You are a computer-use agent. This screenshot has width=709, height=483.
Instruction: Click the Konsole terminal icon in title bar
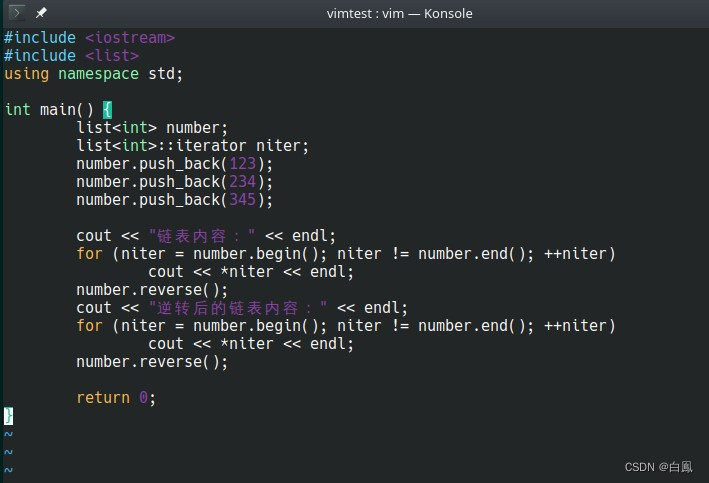[x=18, y=13]
